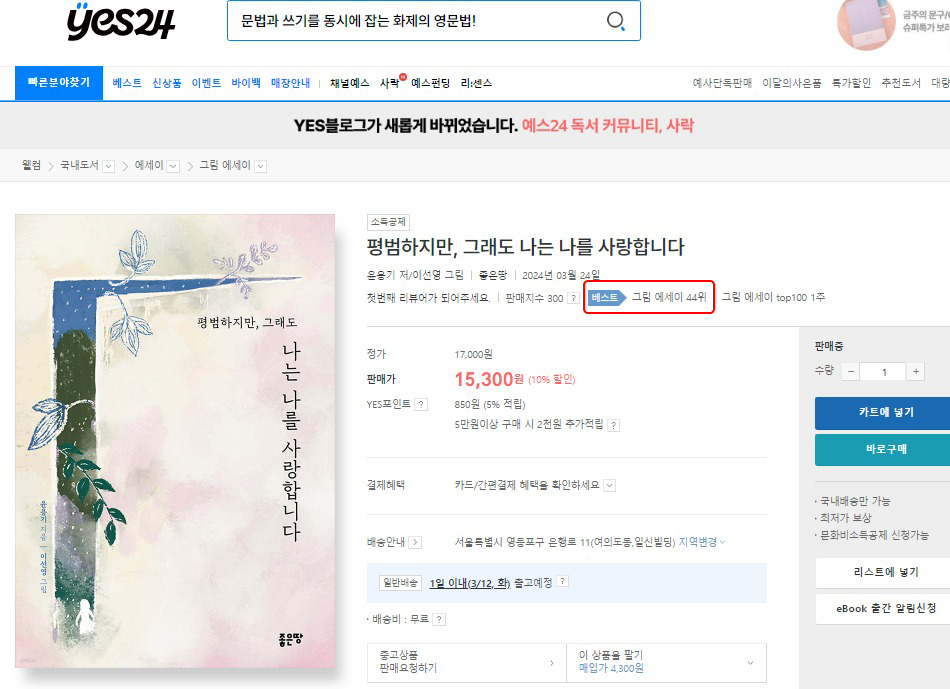Expand 국내도서 breadcrumb dropdown

point(108,166)
